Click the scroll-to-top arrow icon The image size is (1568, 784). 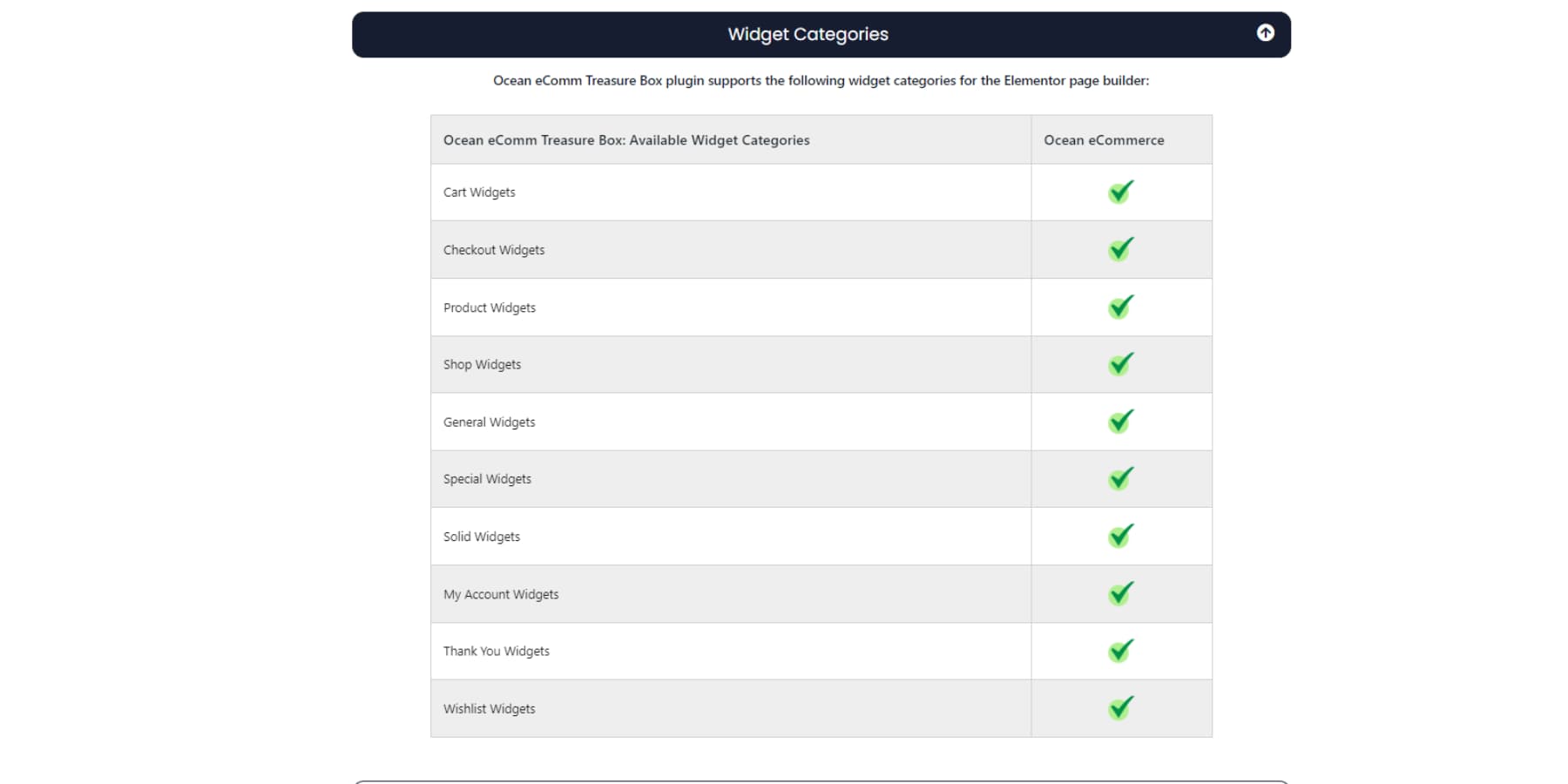pos(1265,33)
